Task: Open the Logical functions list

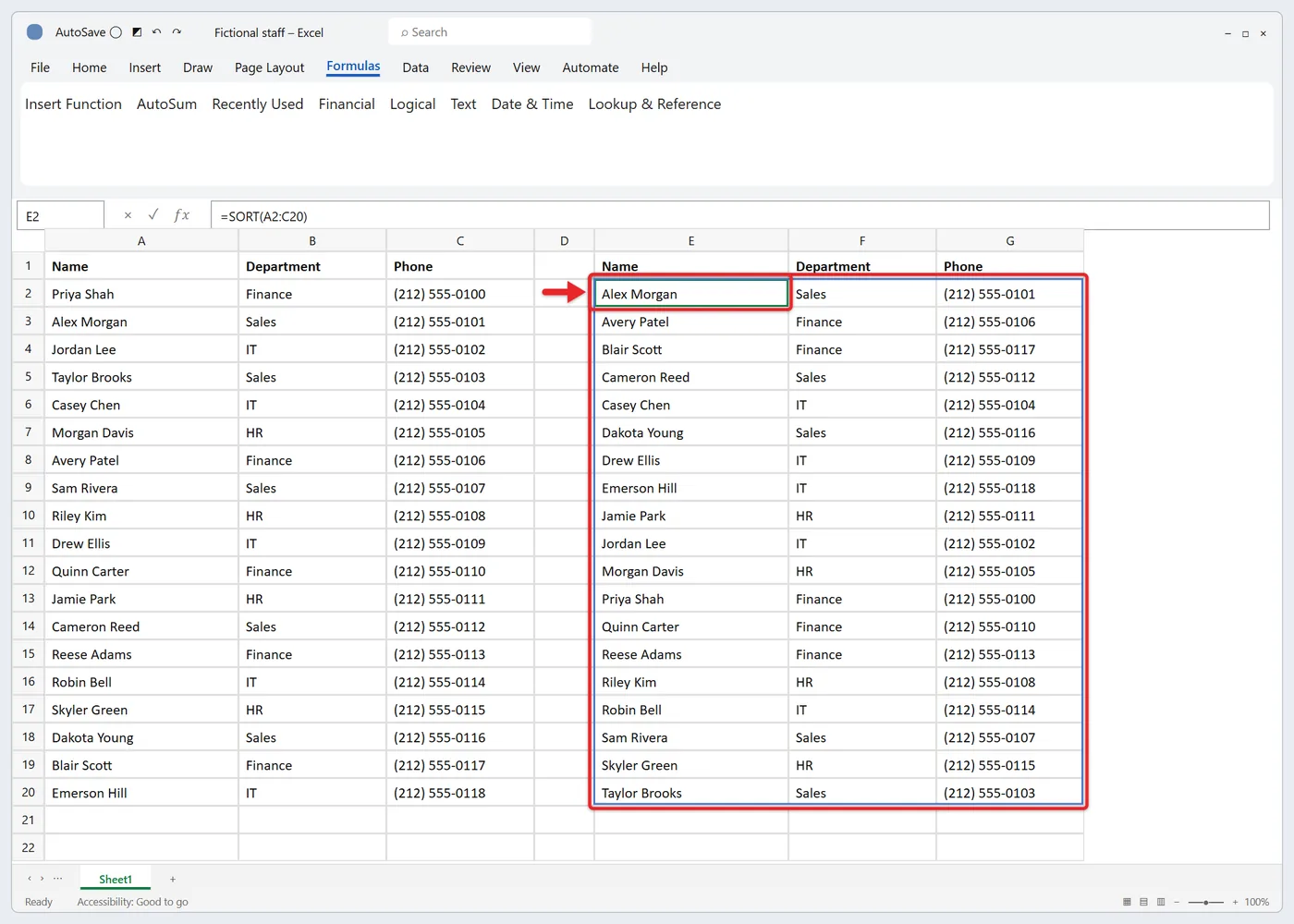Action: (x=412, y=104)
